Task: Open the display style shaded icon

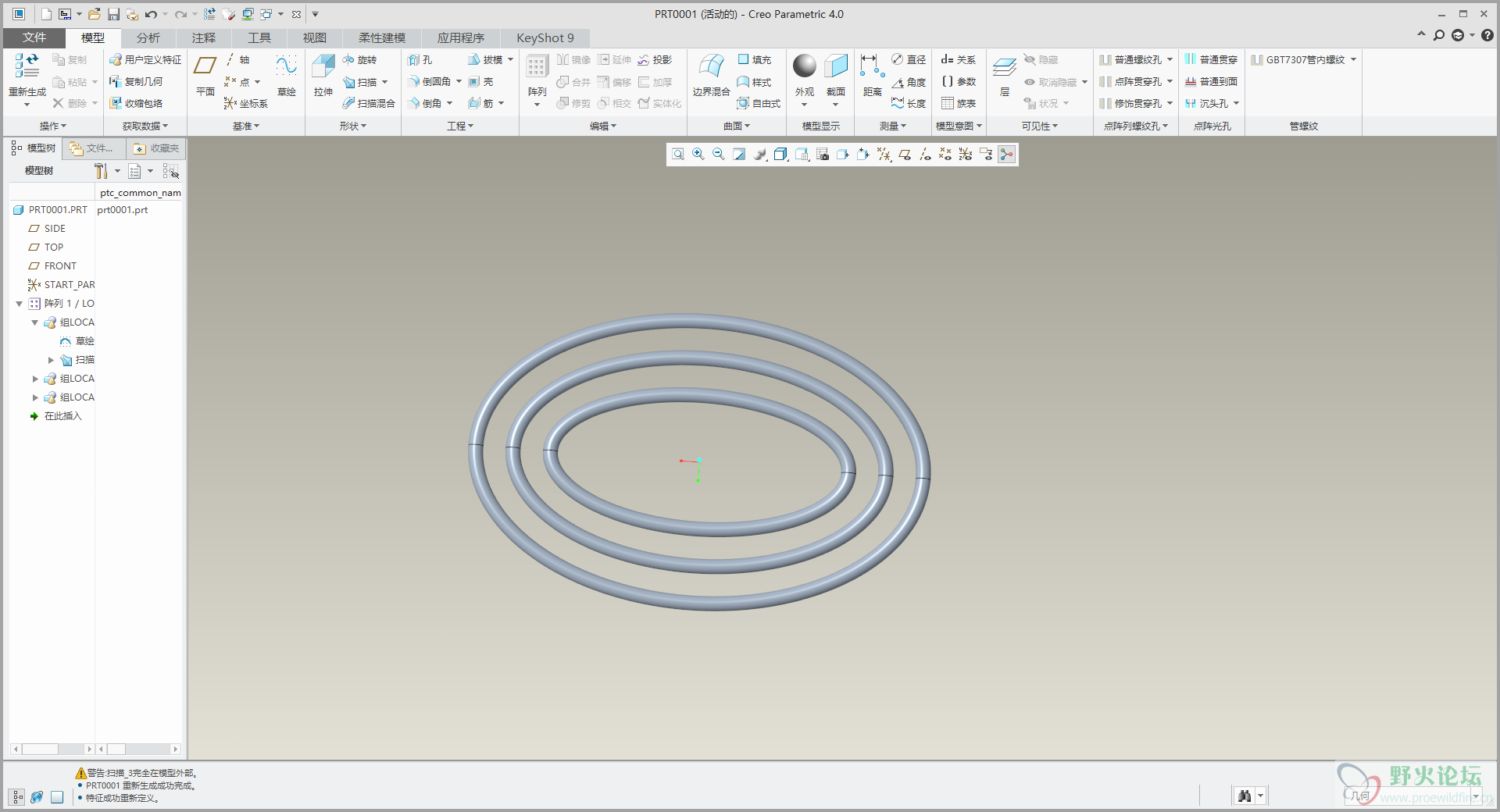Action: click(780, 155)
